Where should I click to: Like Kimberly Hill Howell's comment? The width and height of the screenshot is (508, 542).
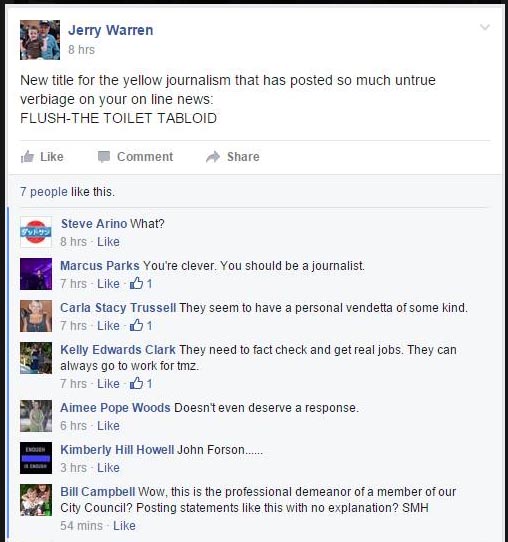click(x=108, y=468)
